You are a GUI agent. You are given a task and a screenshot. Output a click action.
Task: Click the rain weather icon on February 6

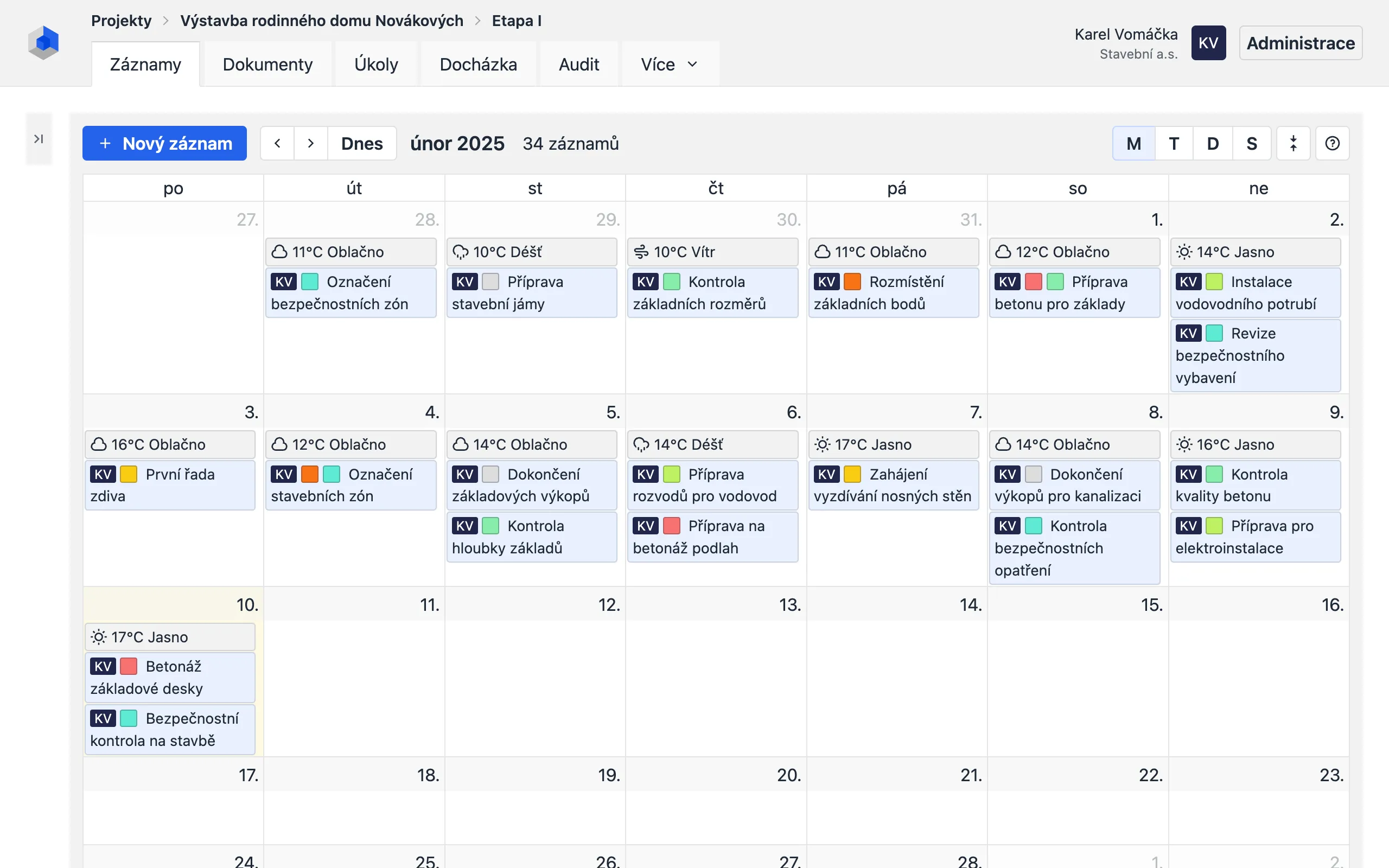[x=641, y=445]
